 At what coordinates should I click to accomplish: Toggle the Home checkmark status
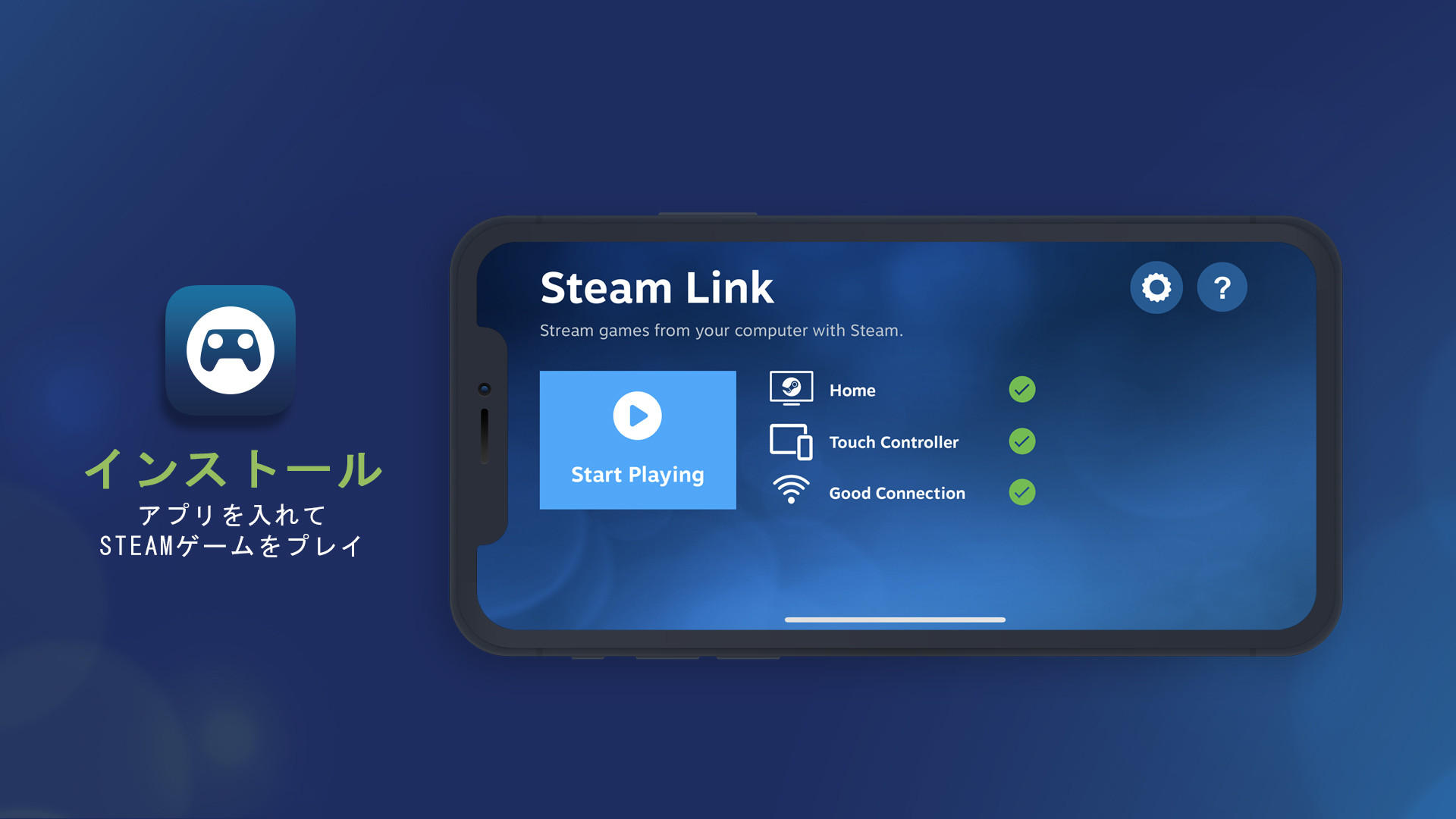[x=1021, y=389]
